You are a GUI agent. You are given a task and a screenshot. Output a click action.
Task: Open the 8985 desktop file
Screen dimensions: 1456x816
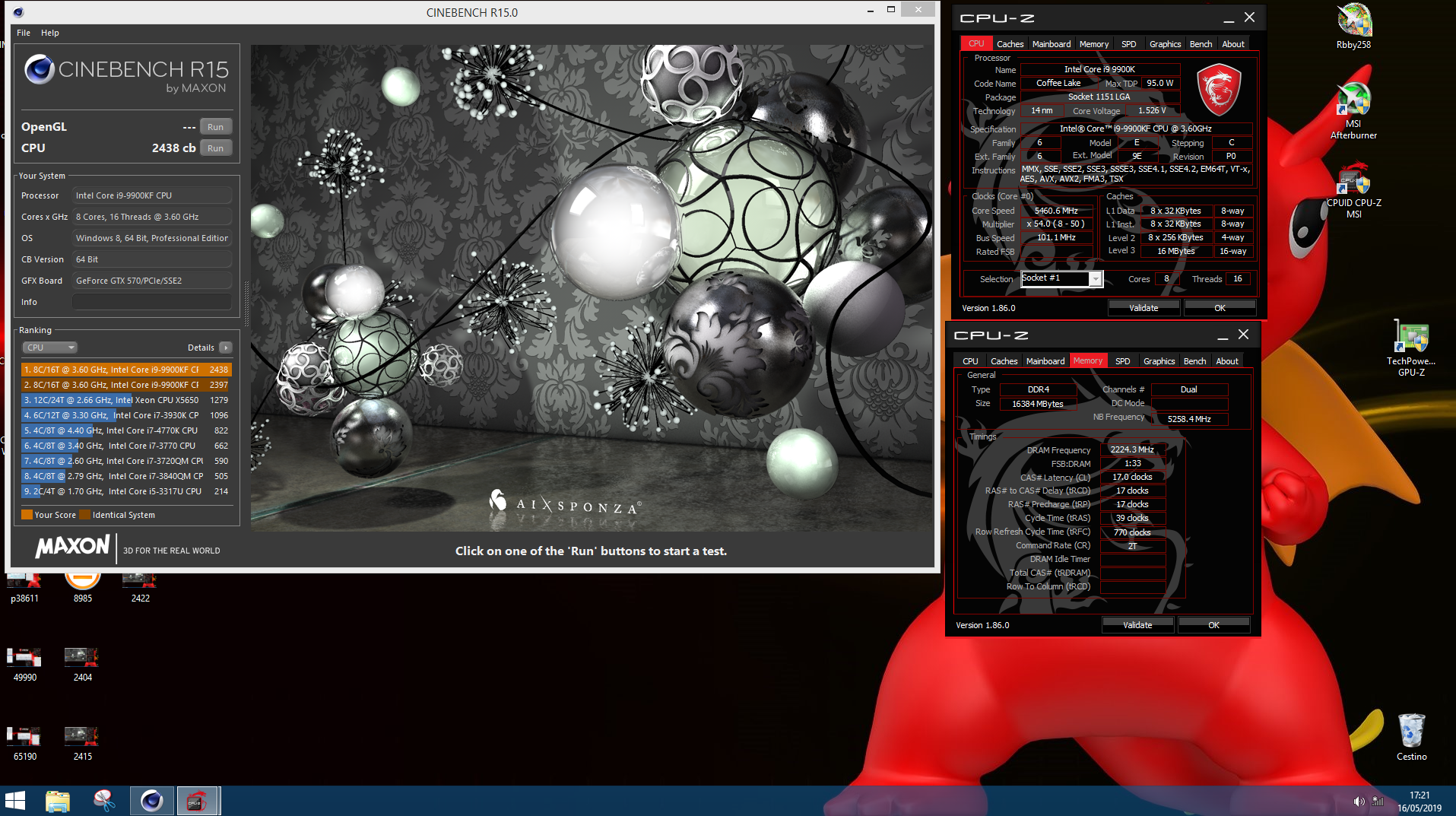coord(83,589)
